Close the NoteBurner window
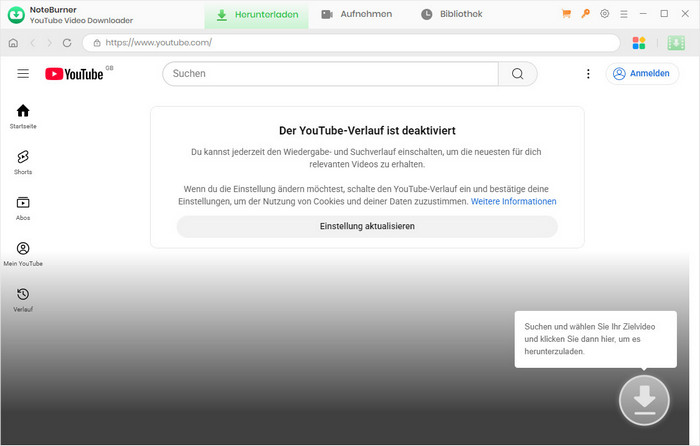700x446 pixels. [685, 14]
